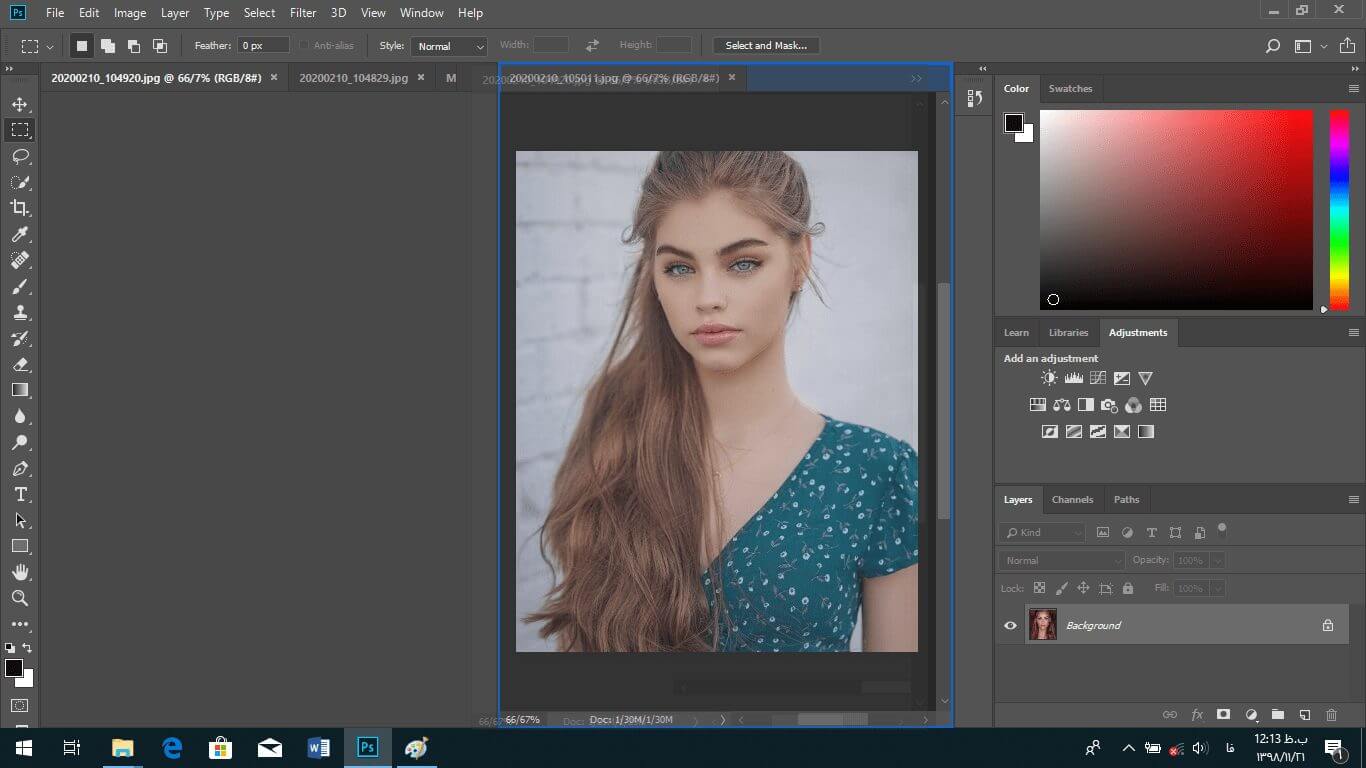Click the Feather input field
The image size is (1366, 768).
tap(263, 46)
